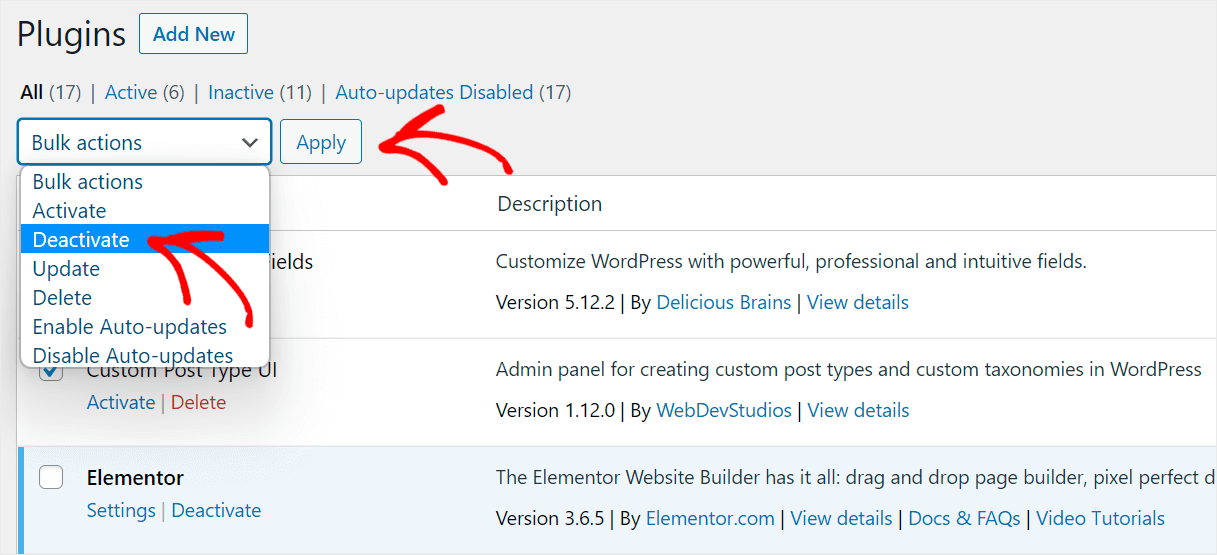Open the Bulk actions dropdown

145,142
